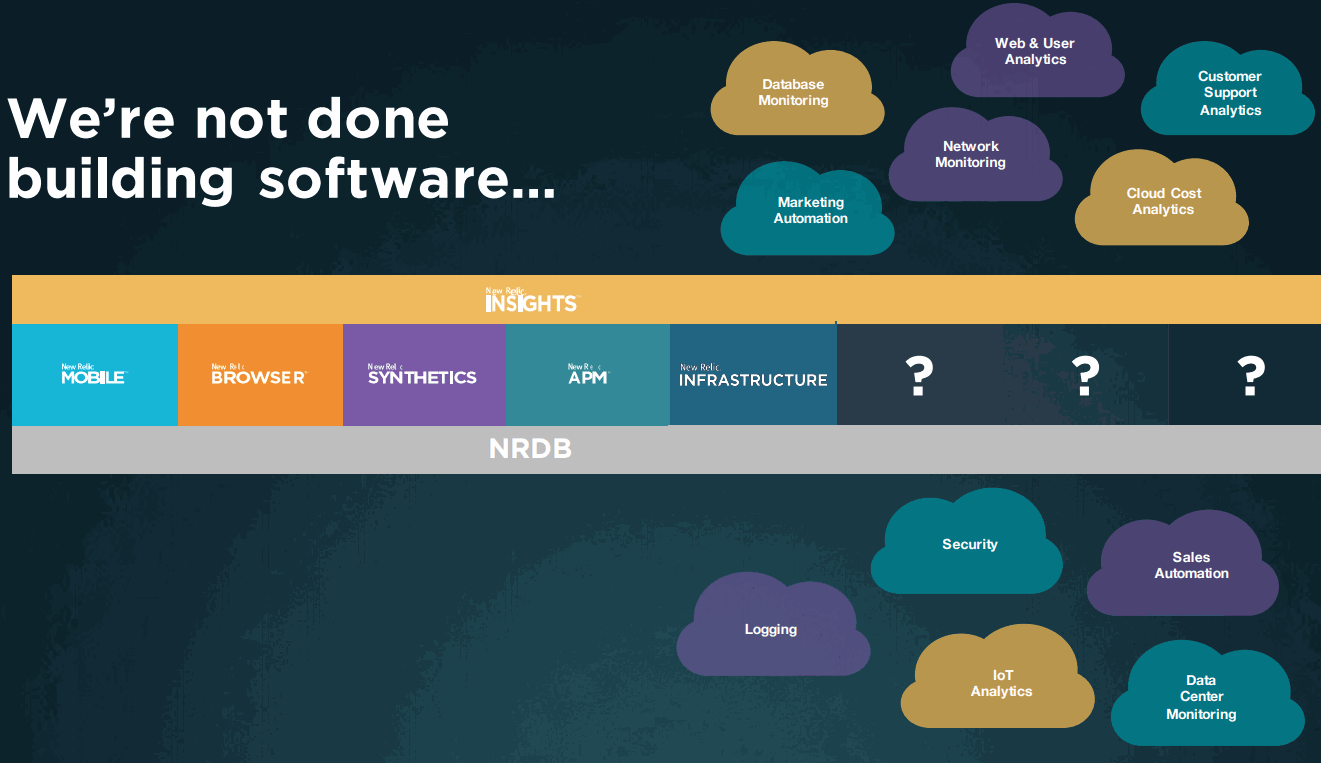The width and height of the screenshot is (1321, 763).
Task: Click the middle question mark tile
Action: pos(1086,374)
